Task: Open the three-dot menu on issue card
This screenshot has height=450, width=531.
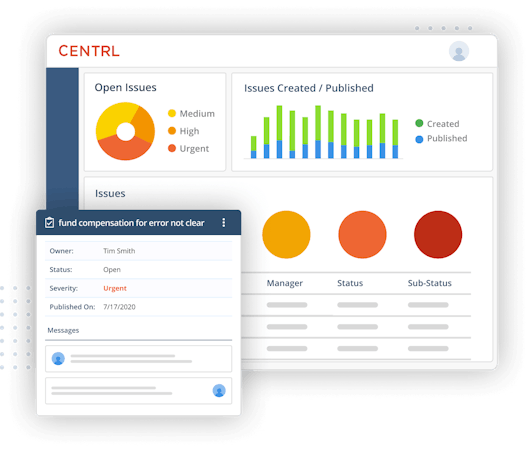Action: click(x=224, y=222)
